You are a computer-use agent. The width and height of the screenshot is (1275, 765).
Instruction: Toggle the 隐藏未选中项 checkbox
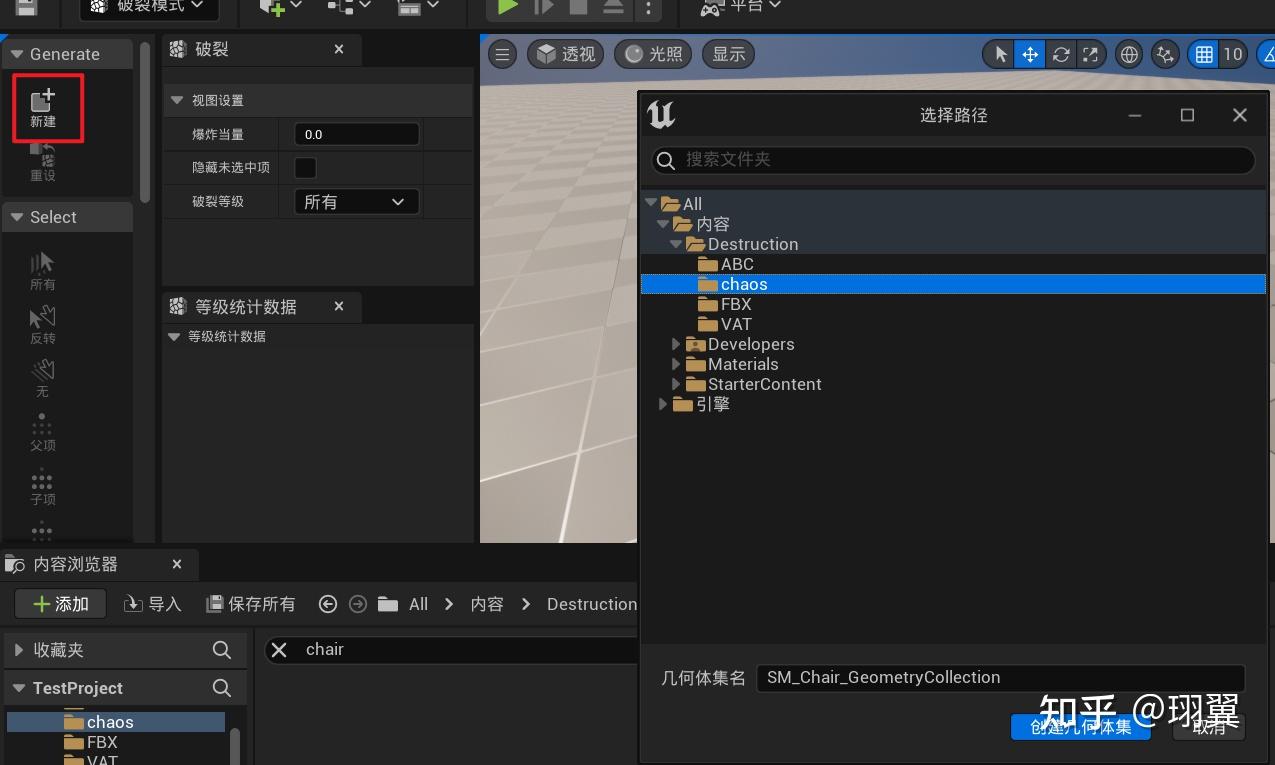[x=305, y=167]
